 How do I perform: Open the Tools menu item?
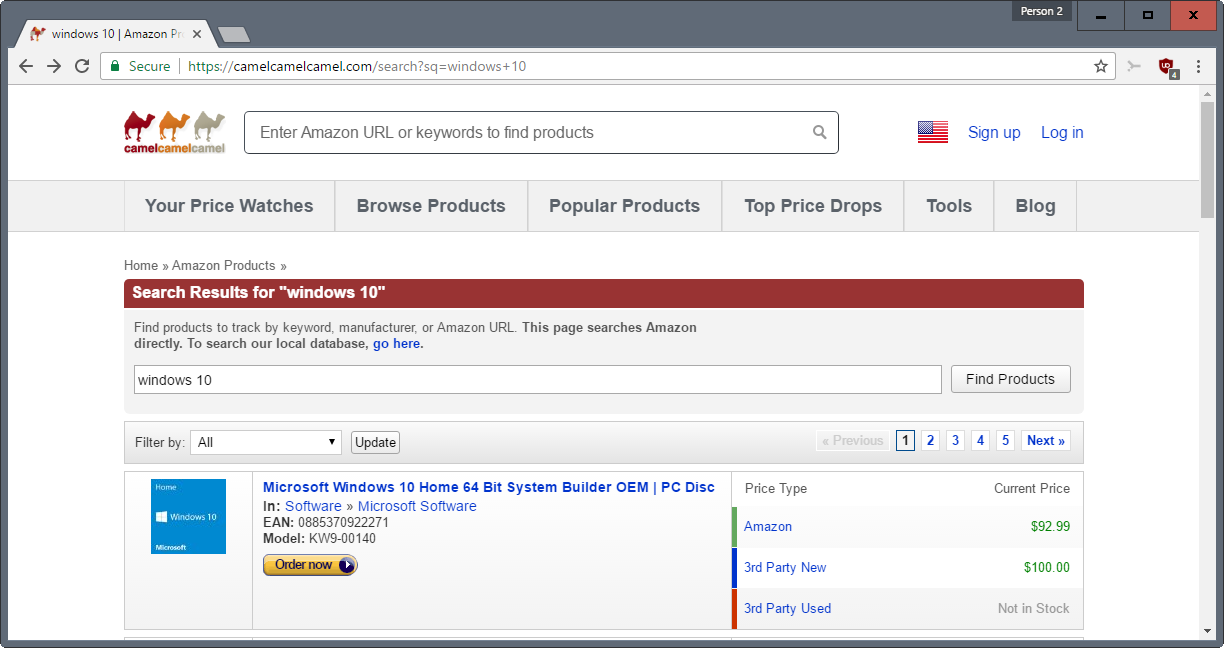[x=949, y=206]
